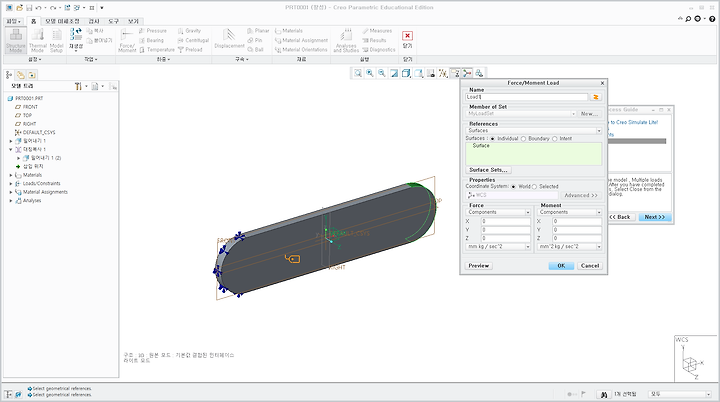Switch to the 홈 ribbon tab
Image resolution: width=720 pixels, height=402 pixels.
(34, 21)
